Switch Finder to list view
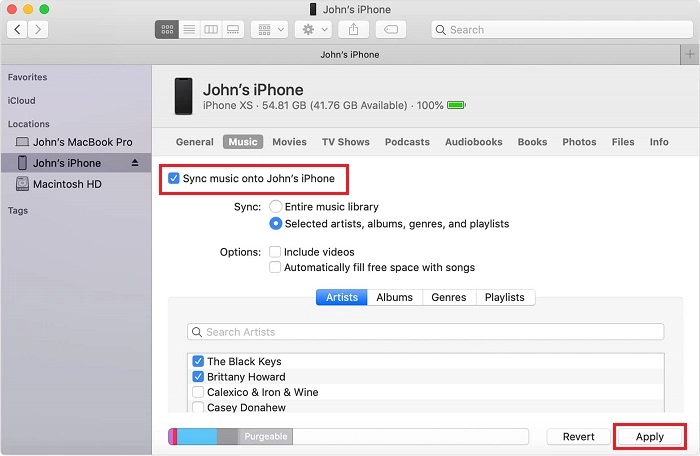This screenshot has width=700, height=456. (189, 30)
